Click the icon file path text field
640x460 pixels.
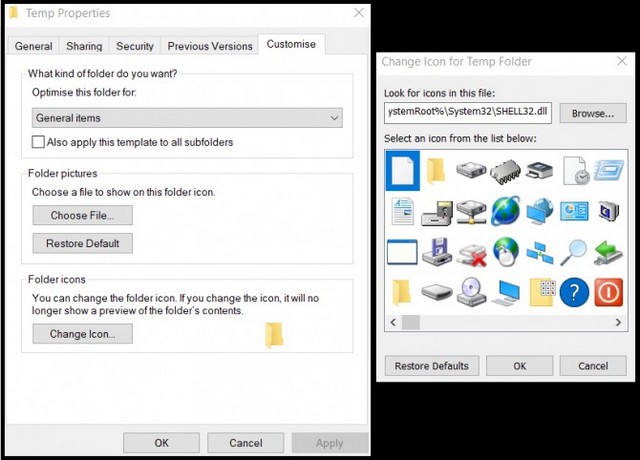pyautogui.click(x=468, y=113)
